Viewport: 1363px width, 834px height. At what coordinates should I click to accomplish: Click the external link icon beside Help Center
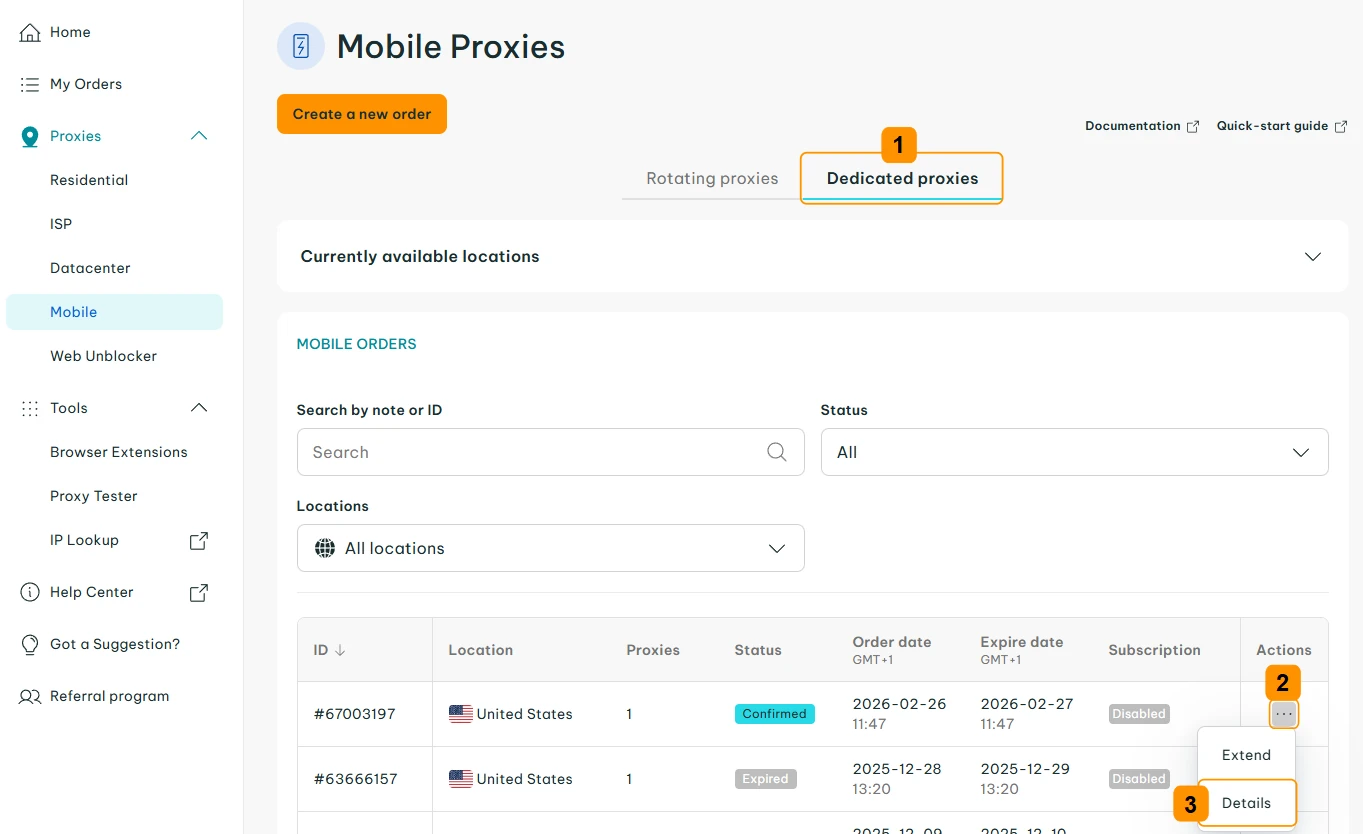(199, 592)
